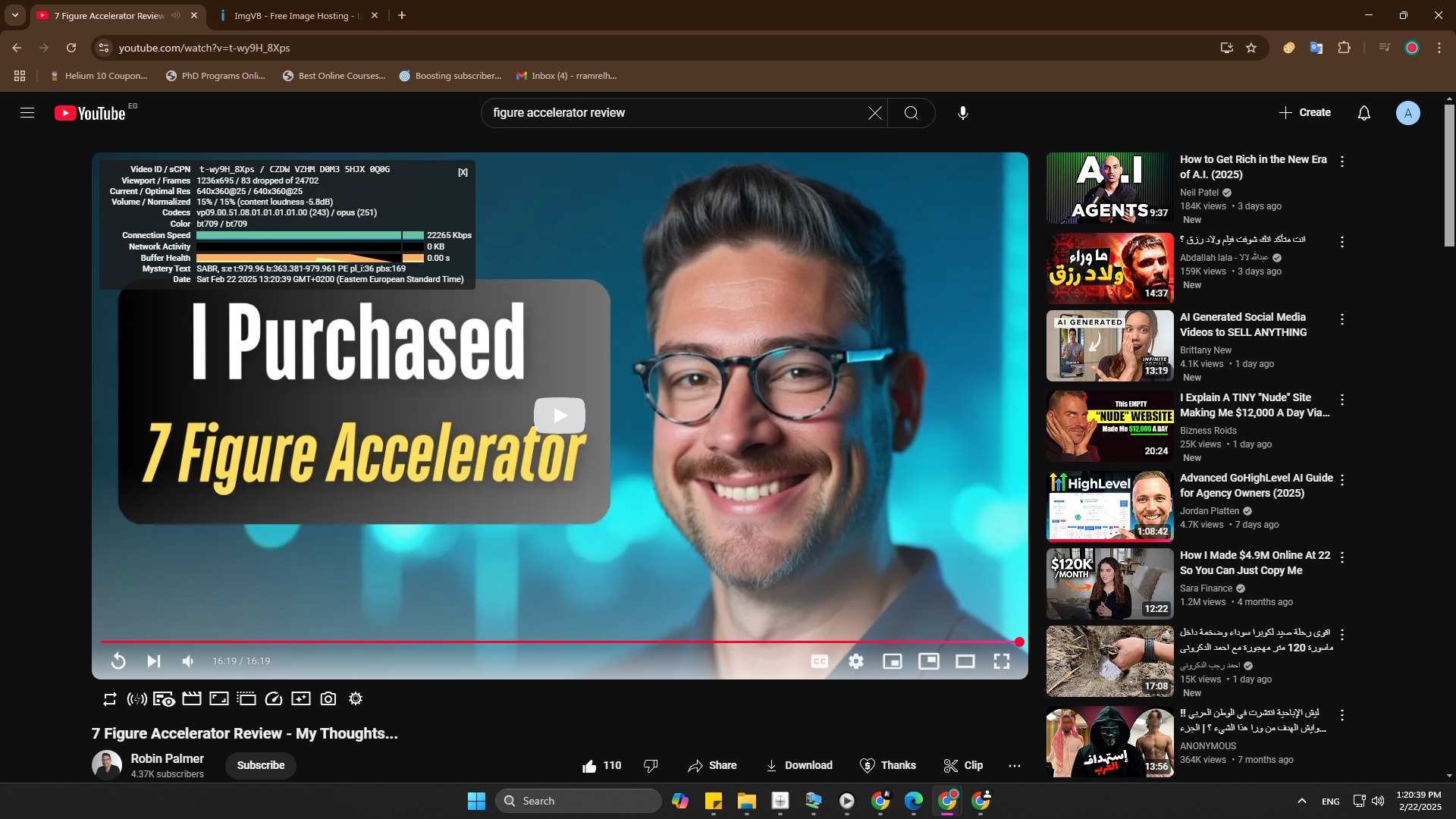This screenshot has width=1456, height=819.
Task: Open Best Online Courses bookmark
Action: click(x=334, y=76)
